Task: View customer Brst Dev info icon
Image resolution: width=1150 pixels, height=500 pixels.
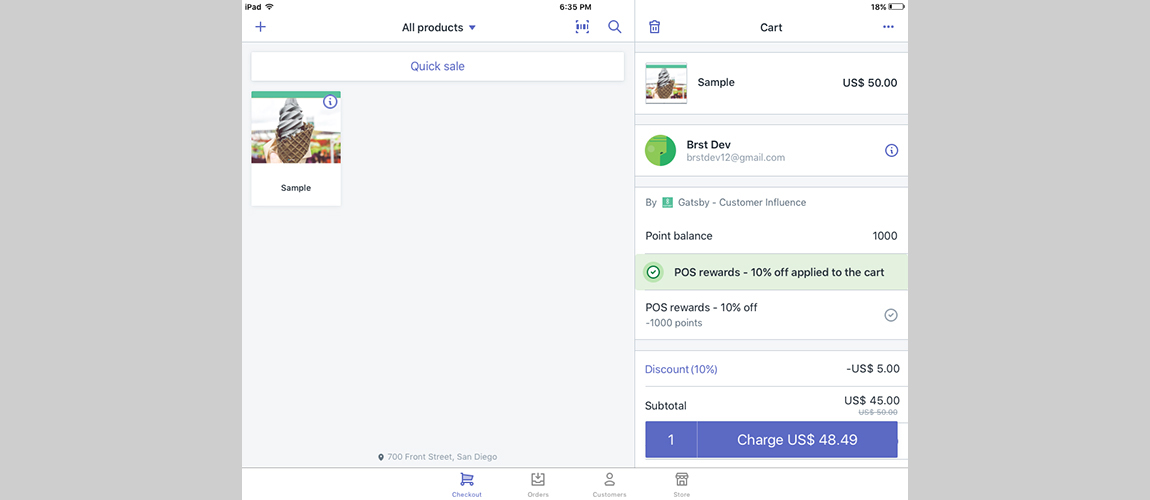Action: pyautogui.click(x=891, y=151)
